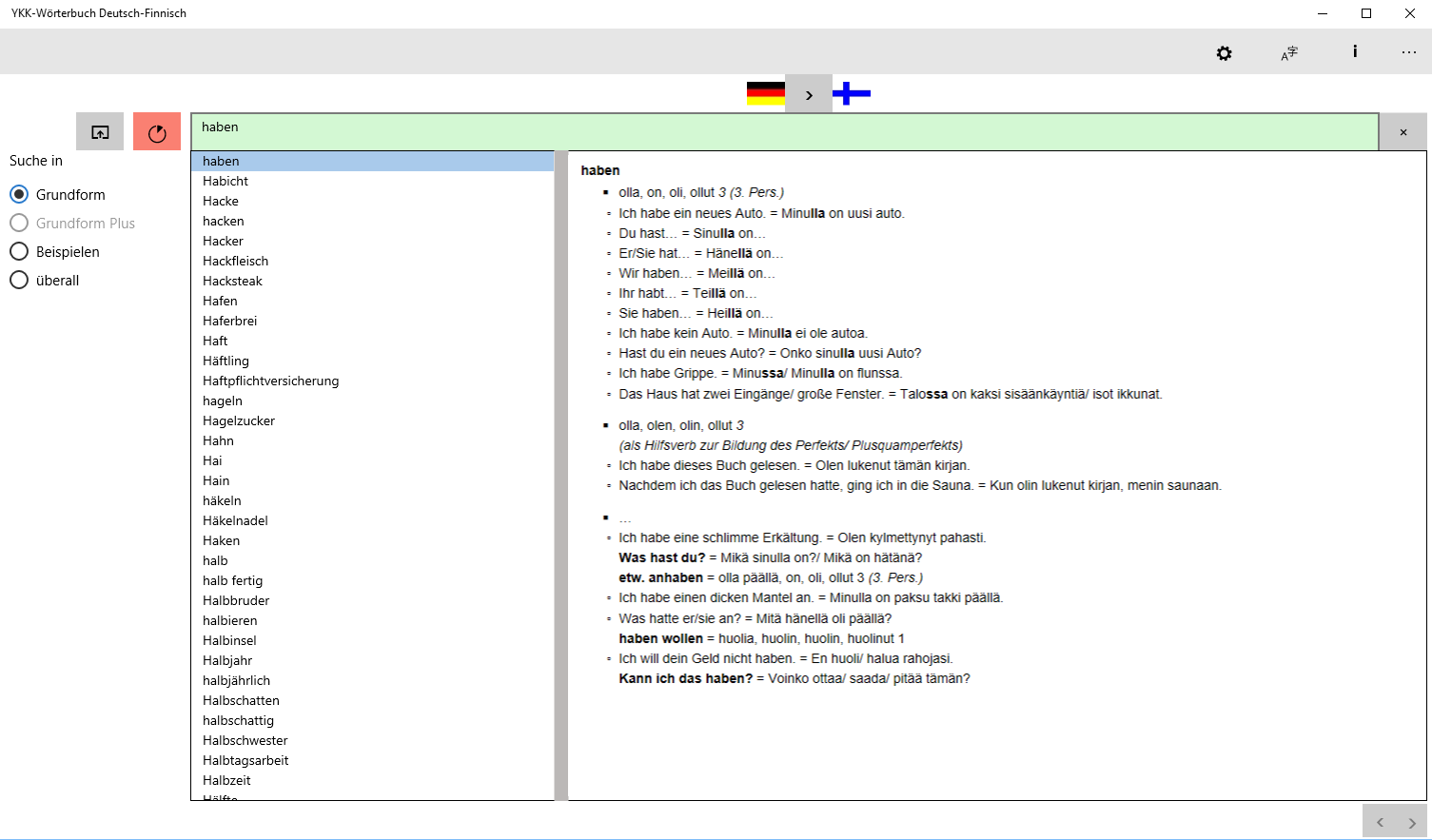
Task: Select 'Hagelzucker' in the word list
Action: tap(372, 420)
